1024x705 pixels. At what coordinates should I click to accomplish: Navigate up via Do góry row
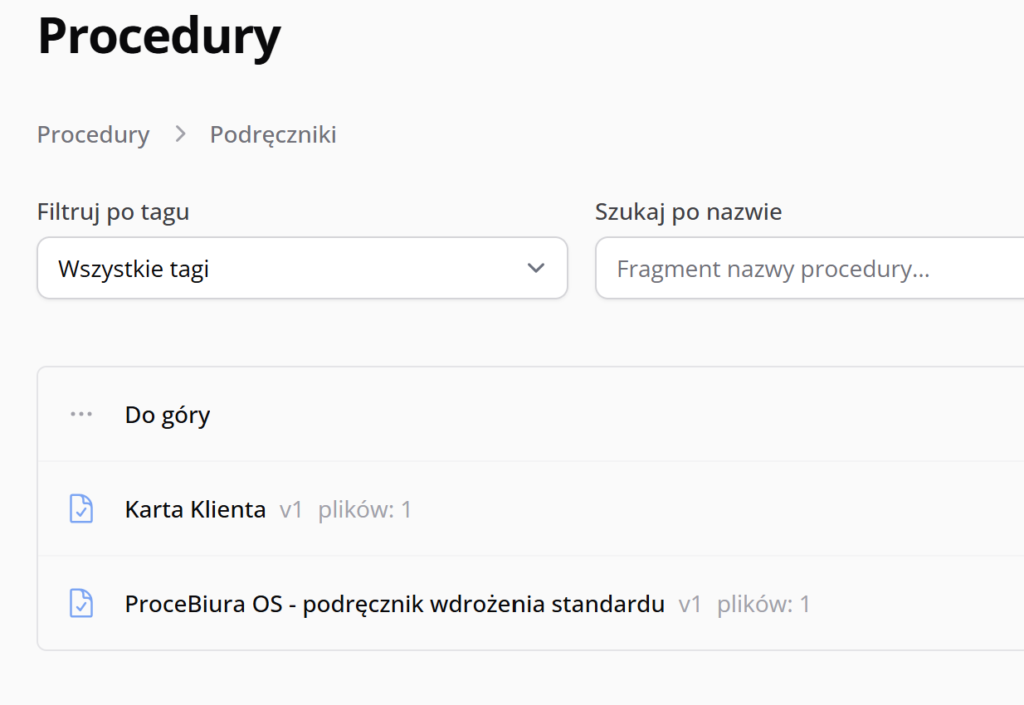530,415
